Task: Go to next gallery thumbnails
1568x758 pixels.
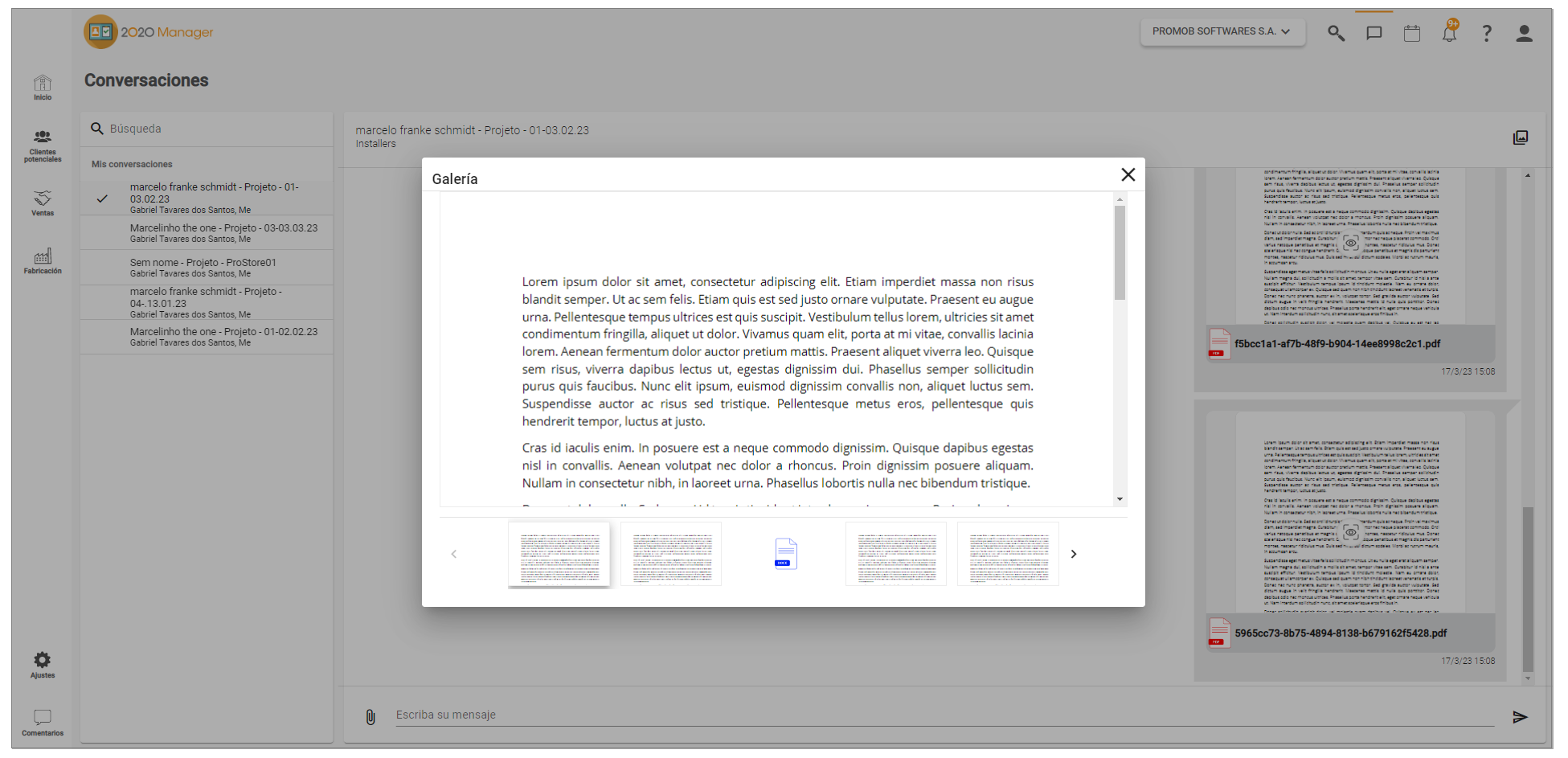Action: (x=1074, y=554)
